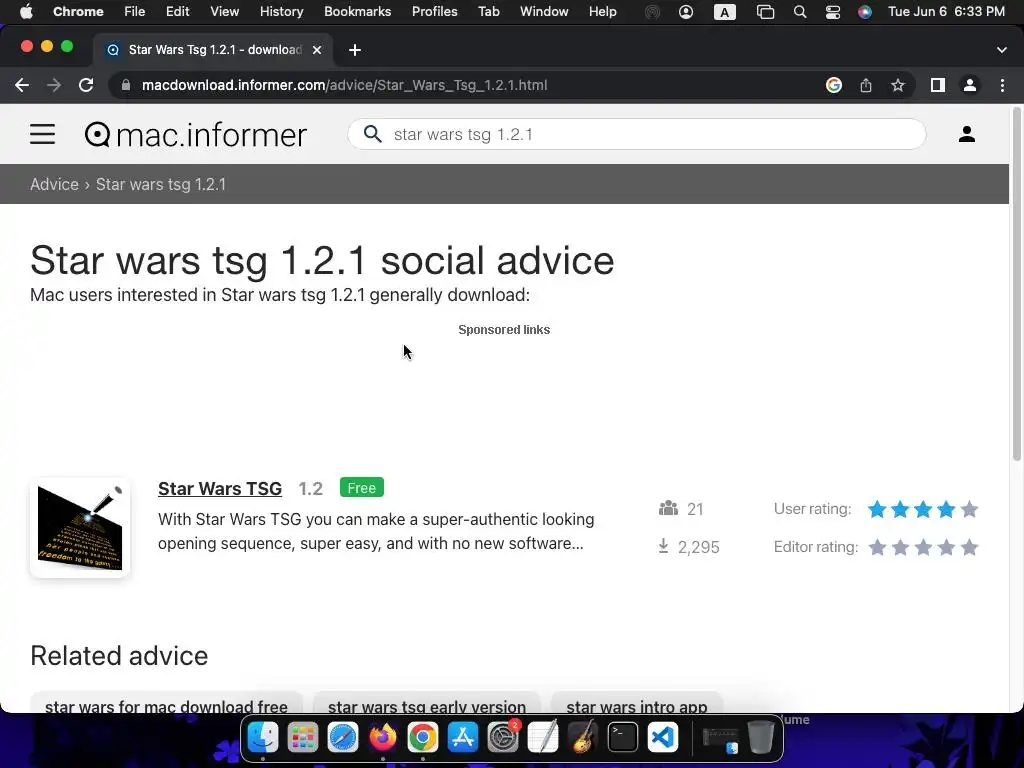1024x768 pixels.
Task: Open Spotlight search in menu bar
Action: coord(799,12)
